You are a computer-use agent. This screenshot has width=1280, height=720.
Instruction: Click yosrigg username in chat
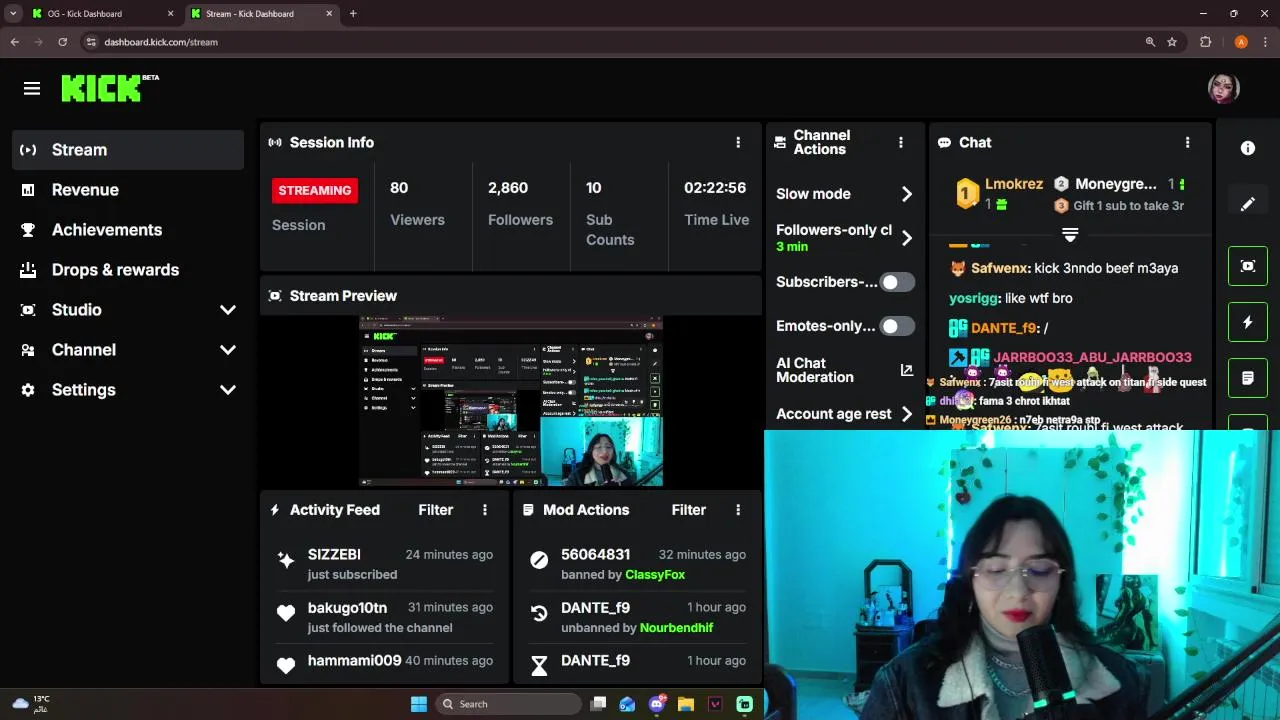pos(973,298)
